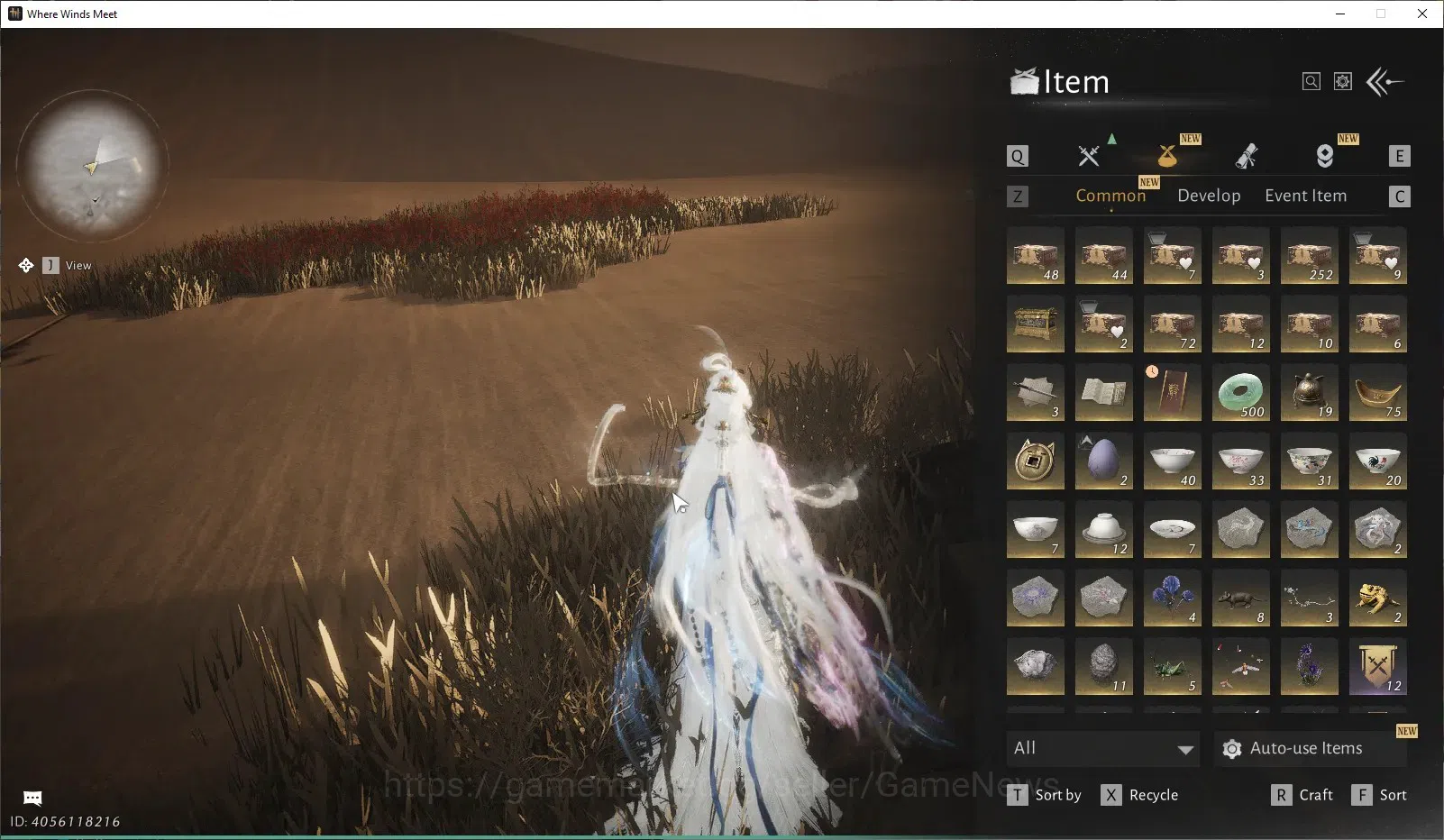Click the Q previous category key
The height and width of the screenshot is (840, 1444).
(1018, 156)
